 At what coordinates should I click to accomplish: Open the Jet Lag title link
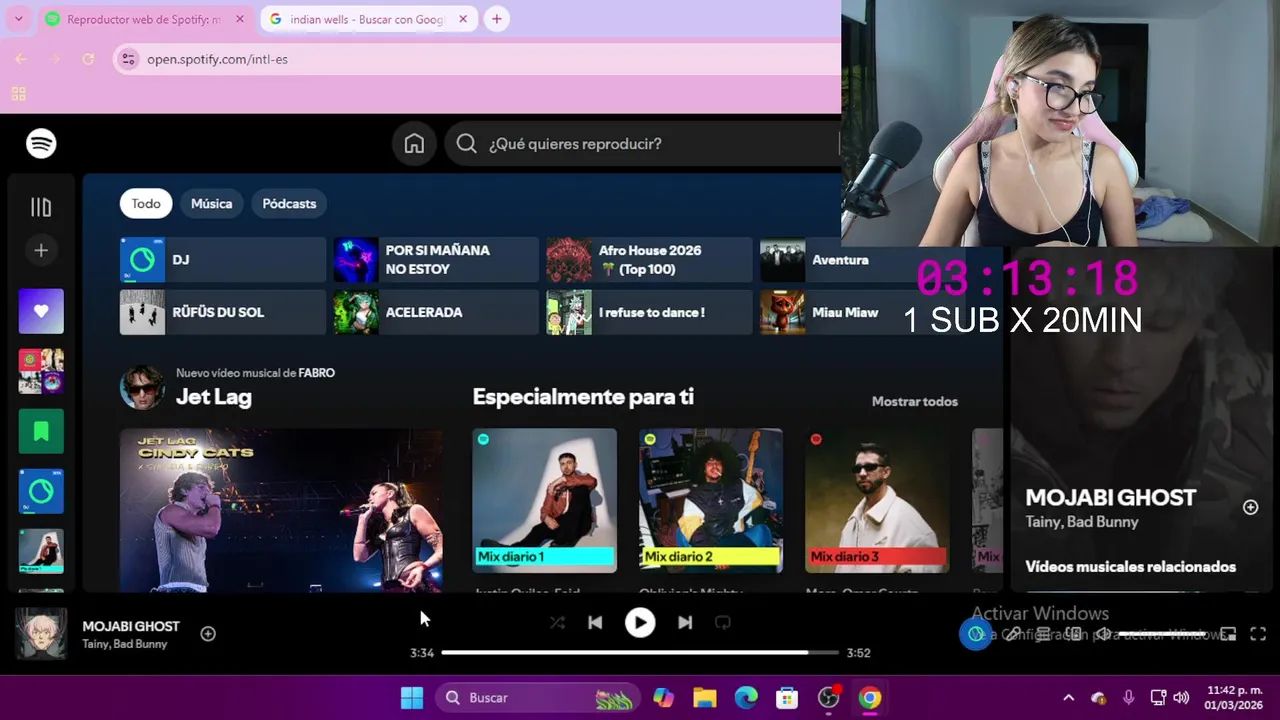tap(214, 397)
